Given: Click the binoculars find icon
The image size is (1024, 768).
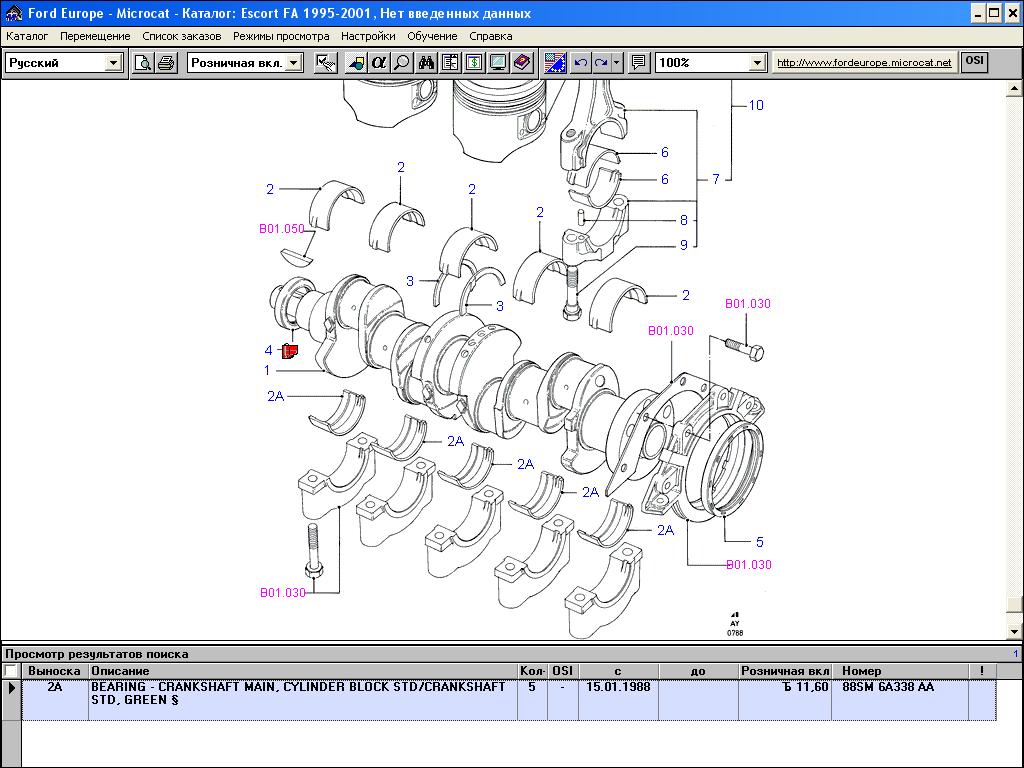Looking at the screenshot, I should (427, 63).
